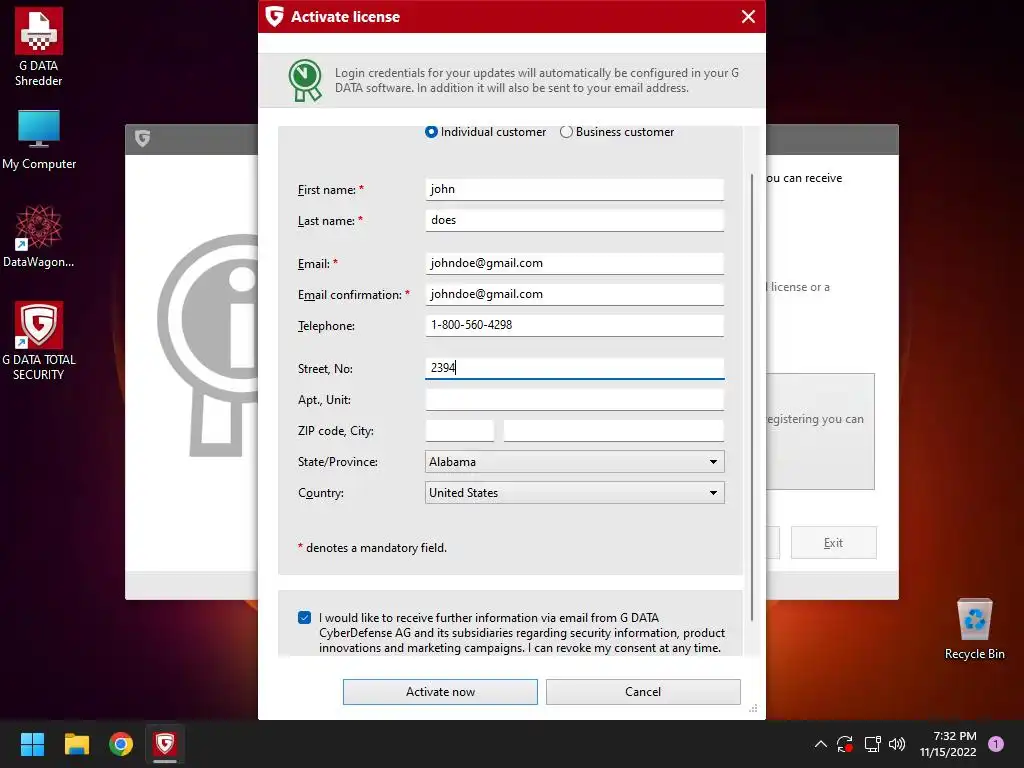Expand the Country dropdown showing United States
This screenshot has width=1024, height=768.
tap(575, 492)
